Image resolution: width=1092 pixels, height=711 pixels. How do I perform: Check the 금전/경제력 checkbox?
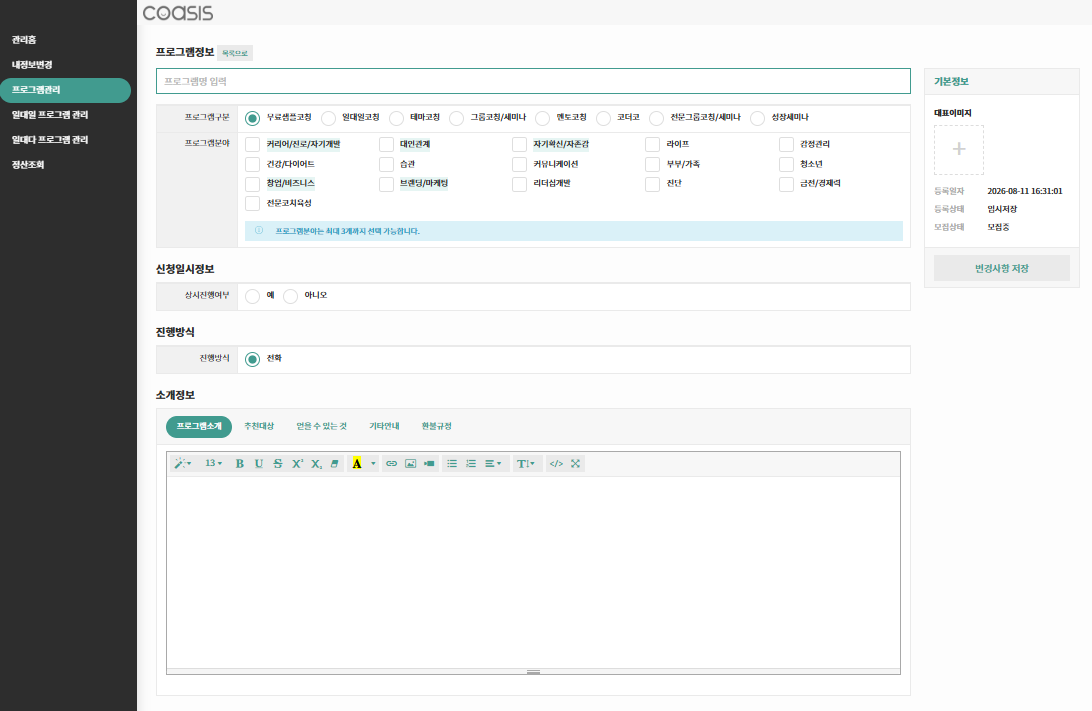click(786, 184)
